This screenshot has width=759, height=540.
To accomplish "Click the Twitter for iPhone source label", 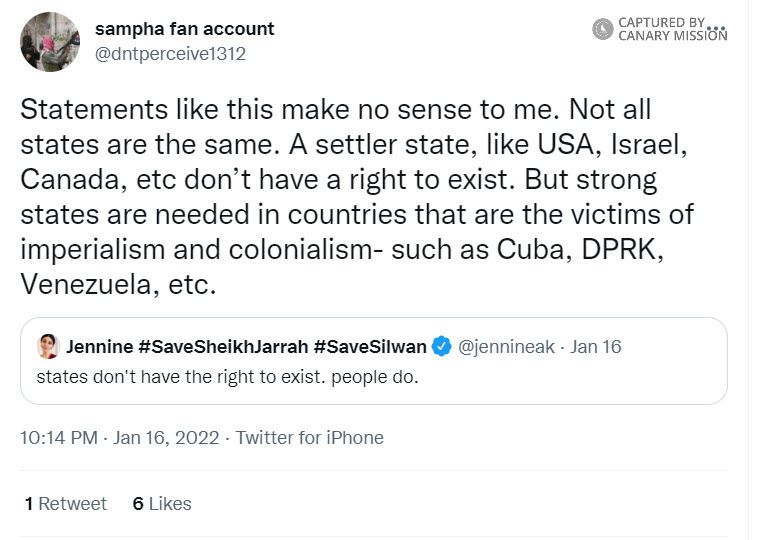I will (x=310, y=438).
